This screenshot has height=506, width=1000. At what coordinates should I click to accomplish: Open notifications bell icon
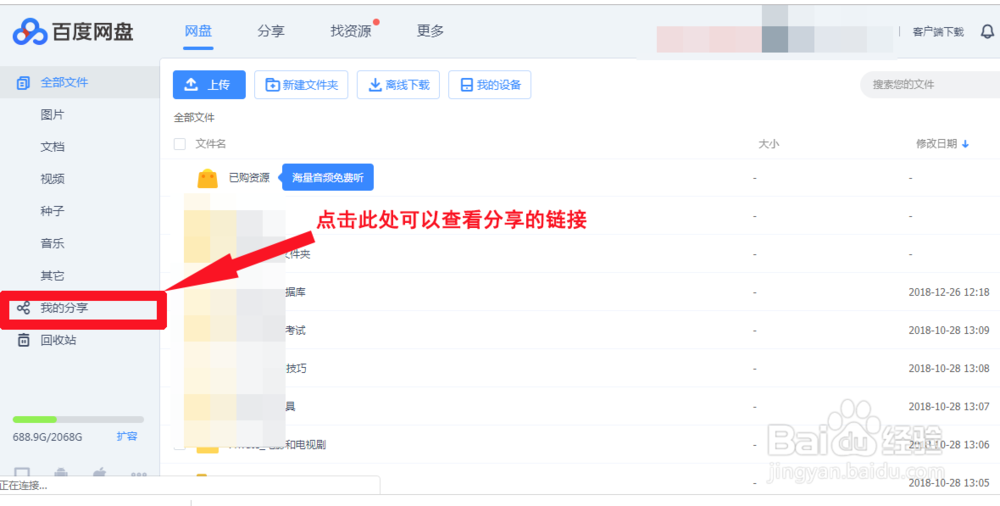point(987,32)
